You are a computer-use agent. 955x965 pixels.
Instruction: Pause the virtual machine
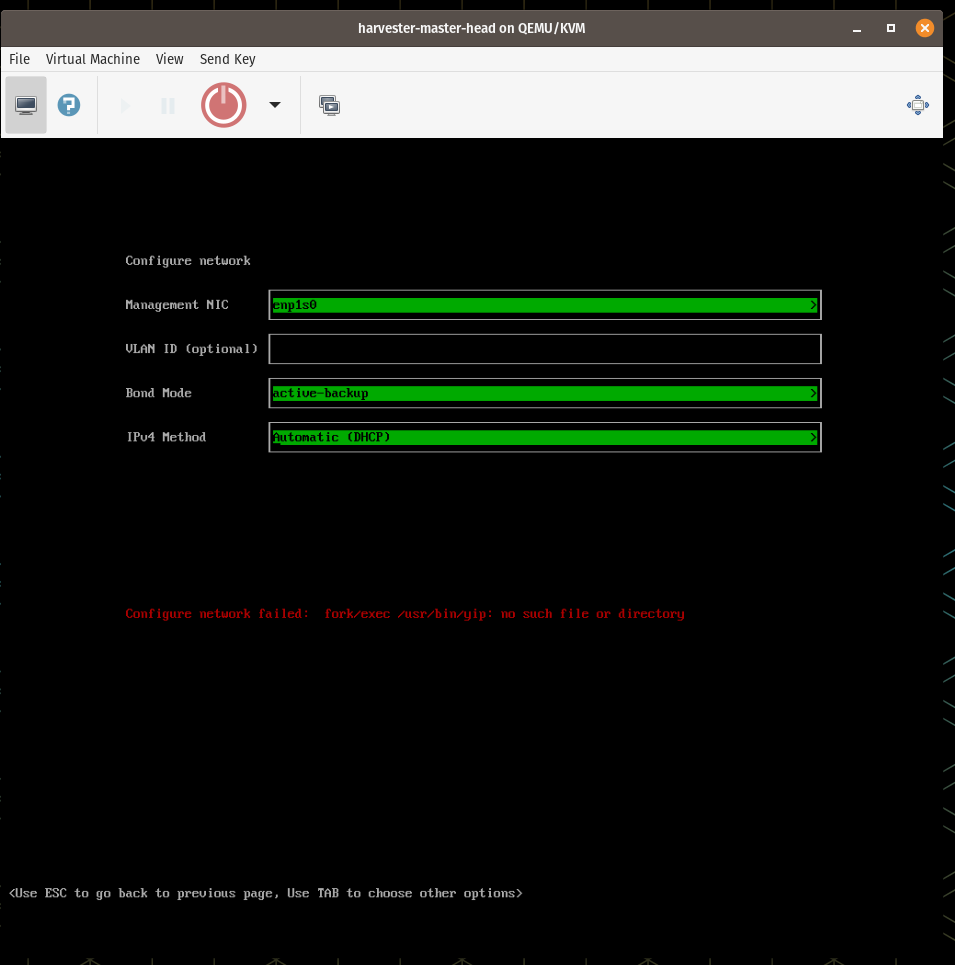tap(167, 106)
